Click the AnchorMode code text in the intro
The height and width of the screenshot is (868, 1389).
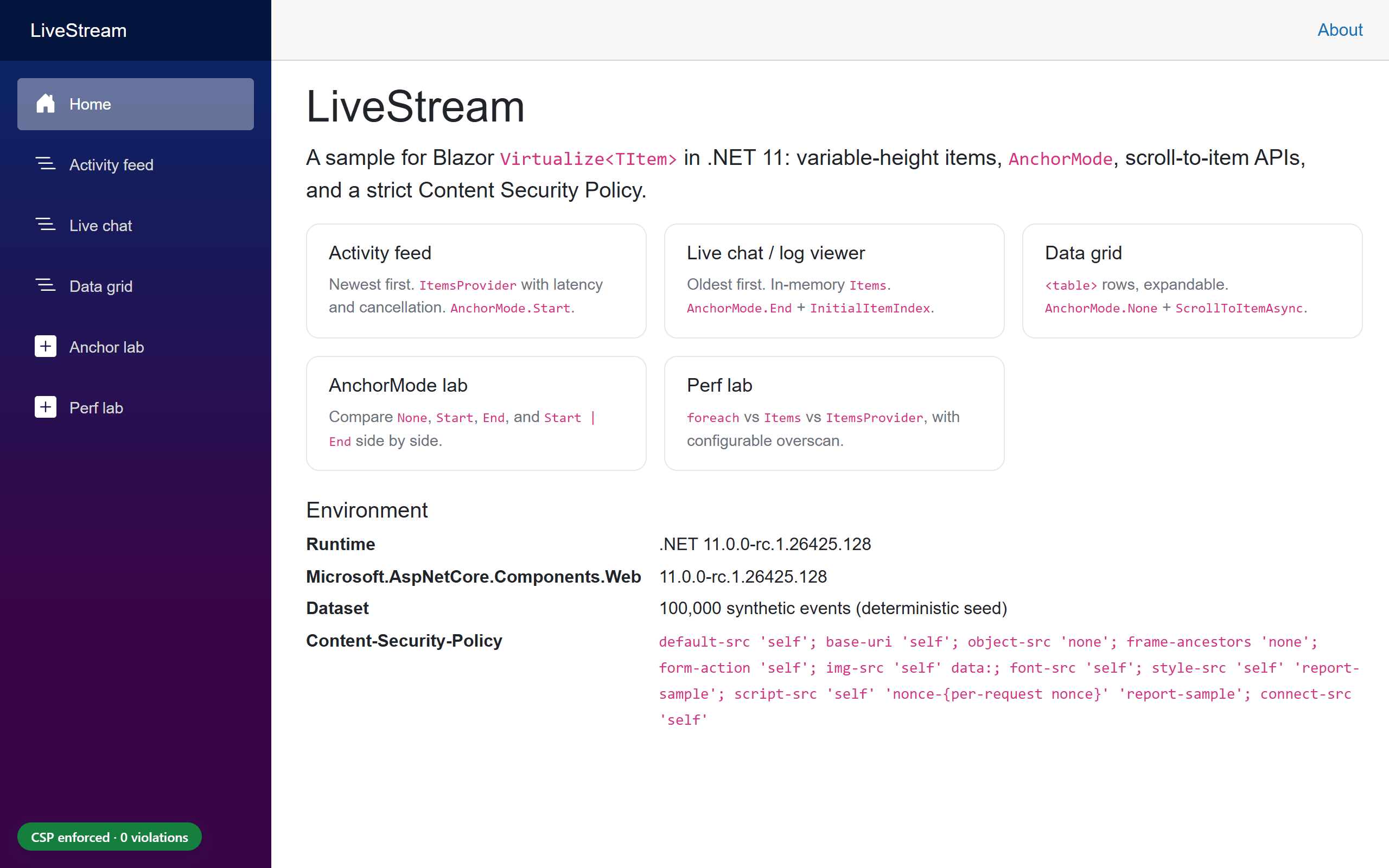[x=1061, y=159]
